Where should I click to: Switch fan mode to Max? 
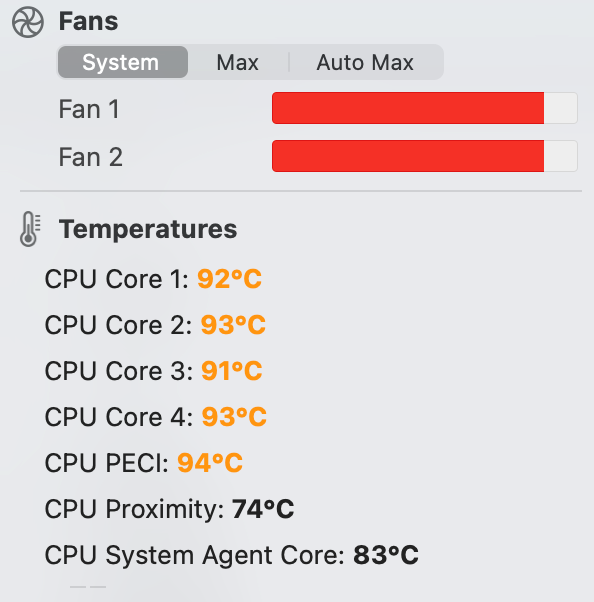(x=237, y=62)
